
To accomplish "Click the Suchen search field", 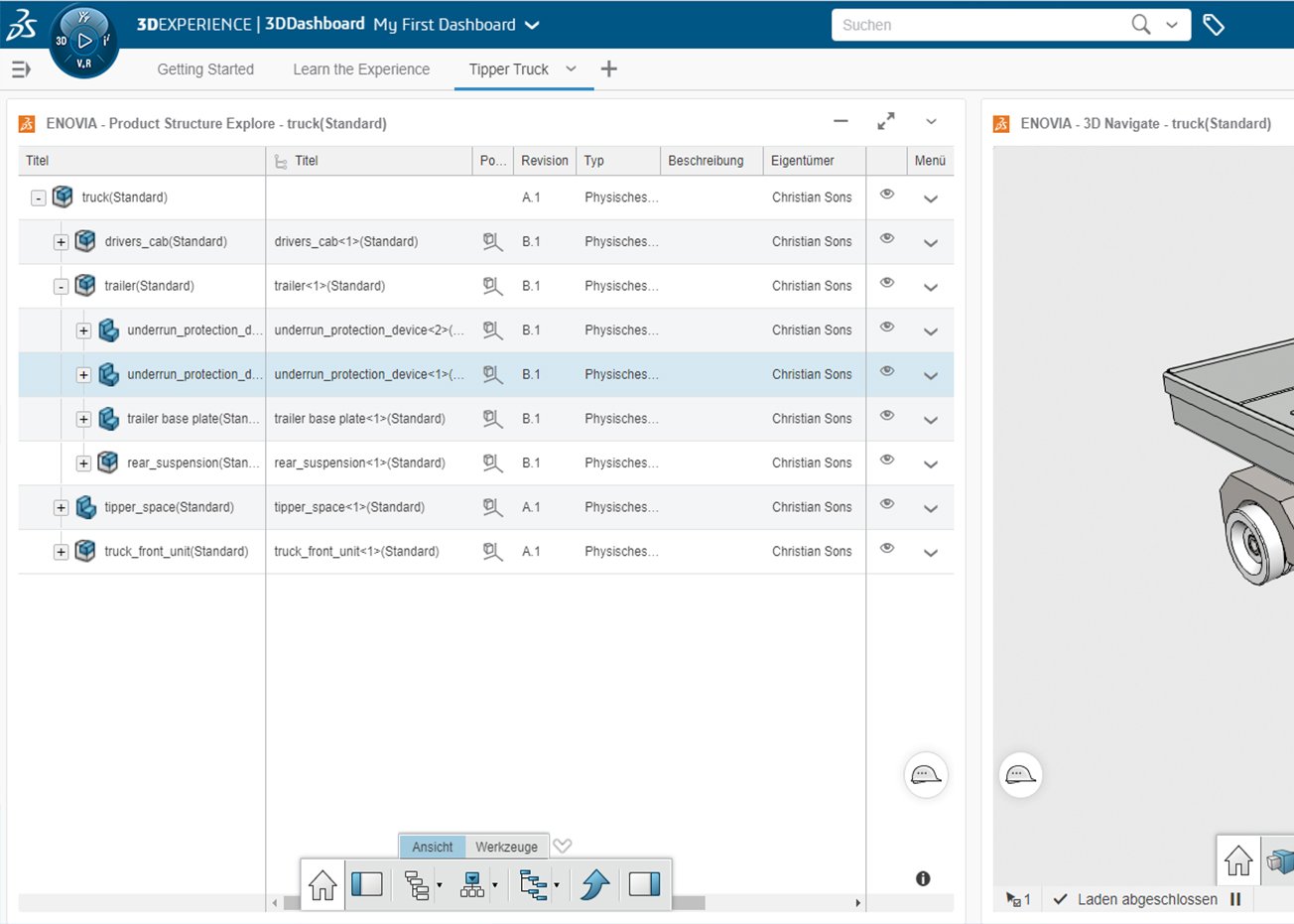I will [x=977, y=25].
